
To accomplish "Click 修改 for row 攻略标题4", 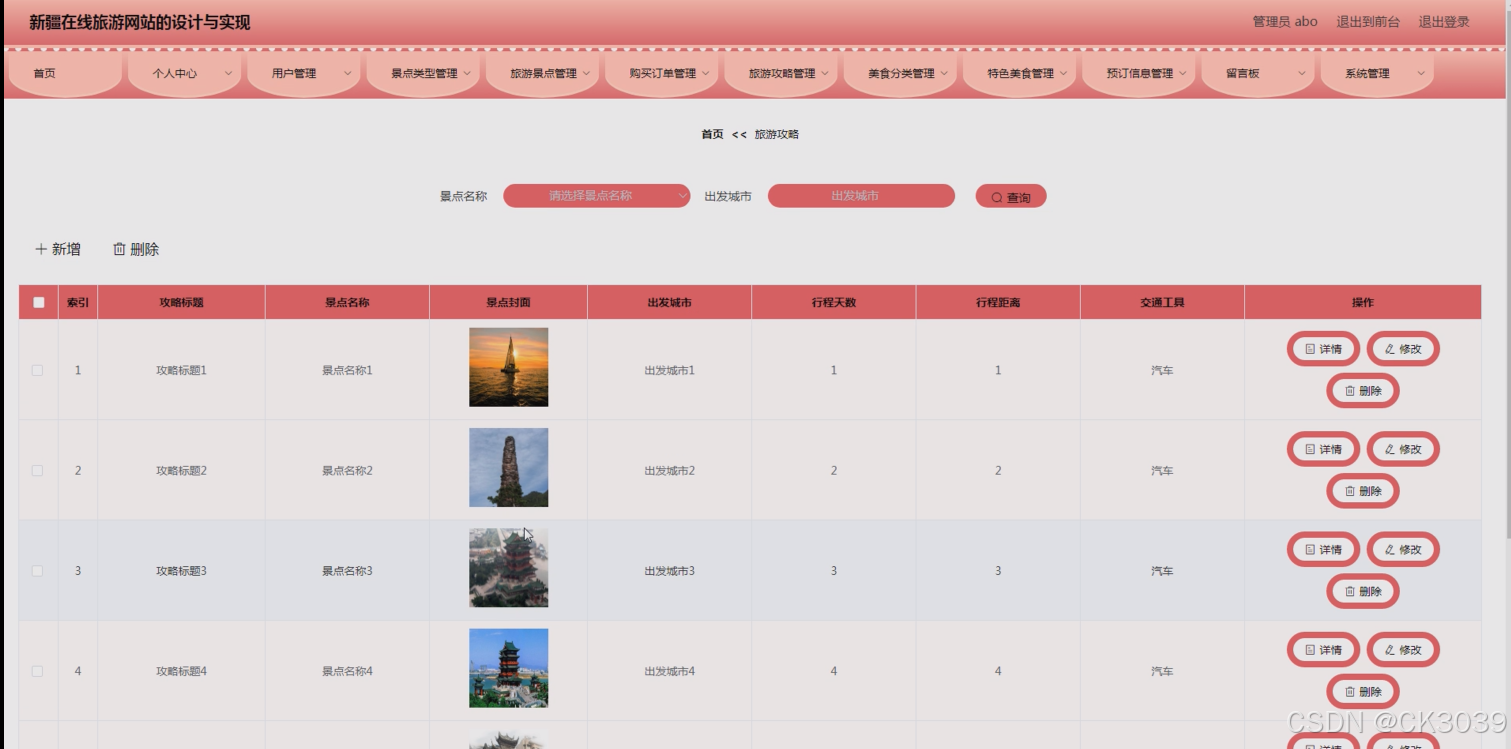I will coord(1403,649).
